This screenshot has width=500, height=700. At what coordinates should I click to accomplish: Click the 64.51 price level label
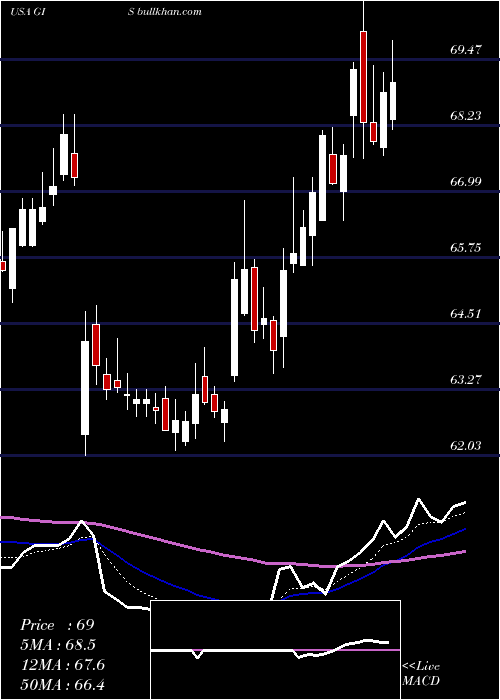coord(466,313)
